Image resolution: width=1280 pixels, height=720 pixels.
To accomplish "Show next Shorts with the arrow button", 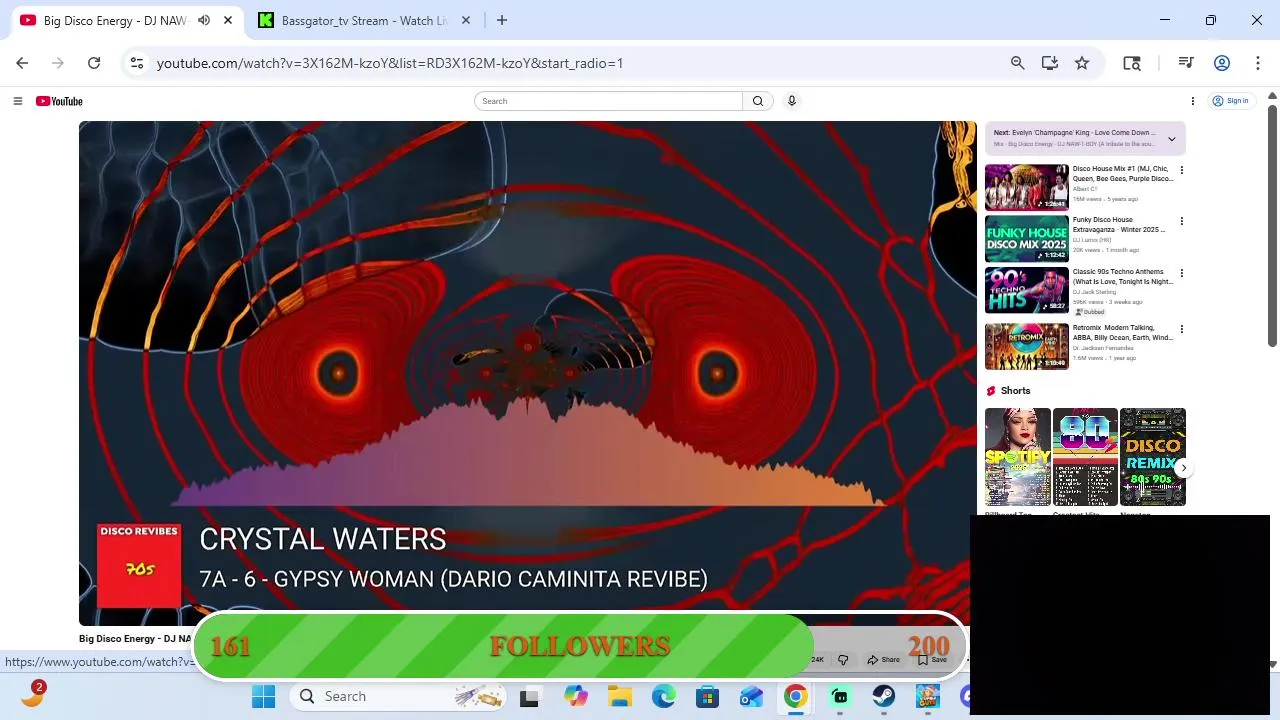I will (x=1183, y=468).
